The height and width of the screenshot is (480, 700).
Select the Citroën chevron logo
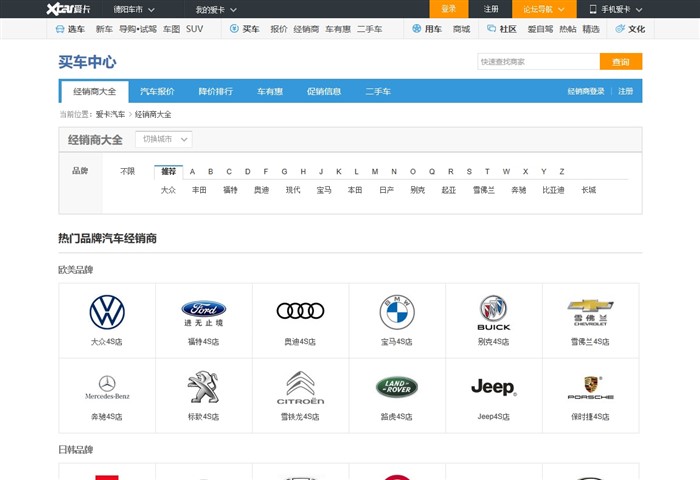pyautogui.click(x=300, y=388)
